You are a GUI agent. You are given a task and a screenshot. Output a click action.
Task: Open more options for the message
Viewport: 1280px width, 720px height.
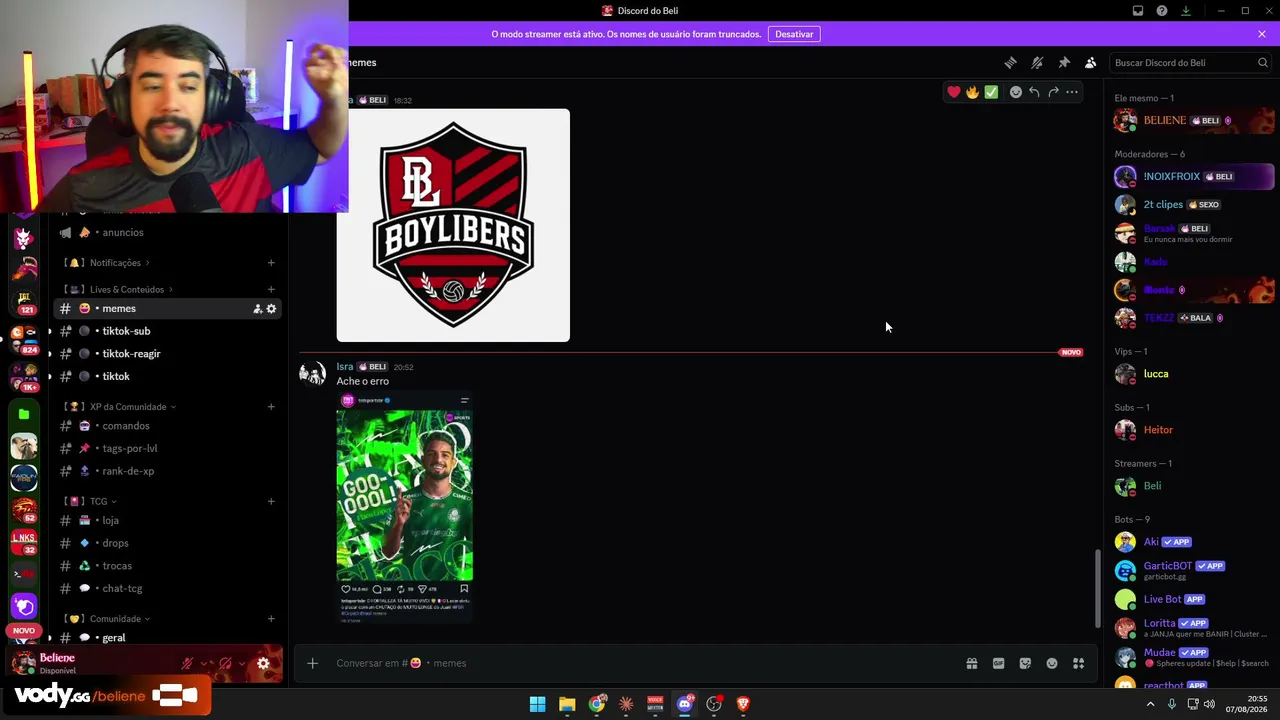click(1072, 92)
